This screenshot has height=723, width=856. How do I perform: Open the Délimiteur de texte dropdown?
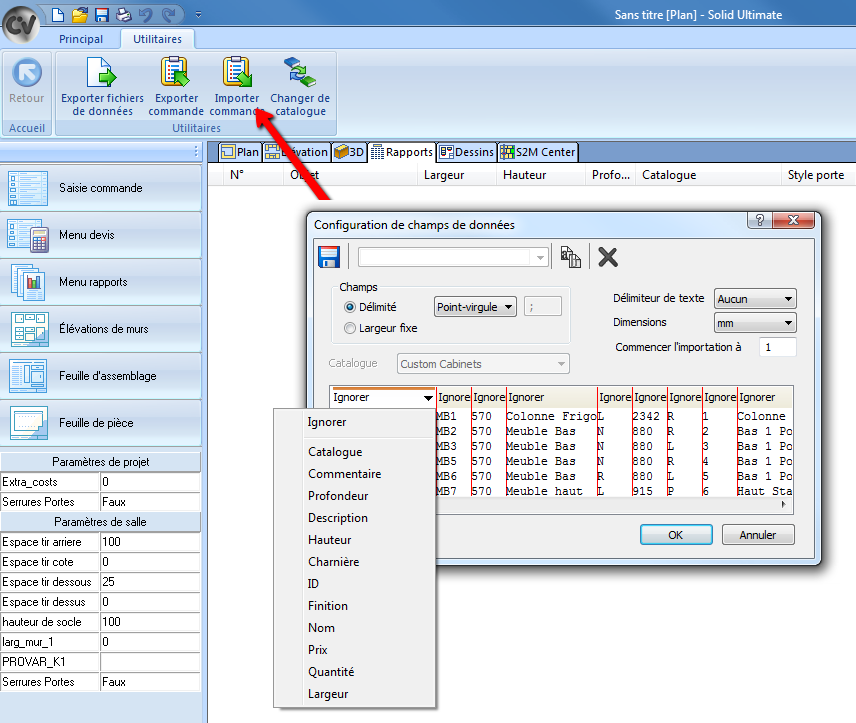pos(755,299)
